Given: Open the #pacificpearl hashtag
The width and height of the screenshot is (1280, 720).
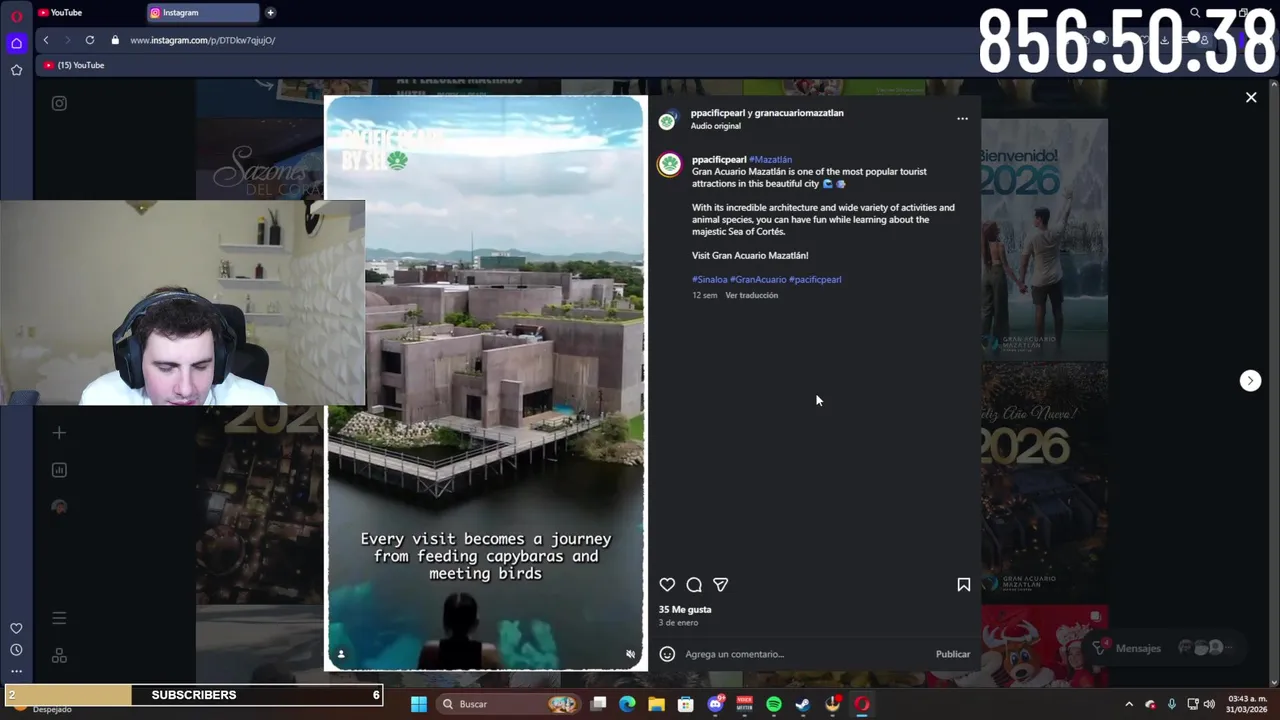Looking at the screenshot, I should 815,280.
